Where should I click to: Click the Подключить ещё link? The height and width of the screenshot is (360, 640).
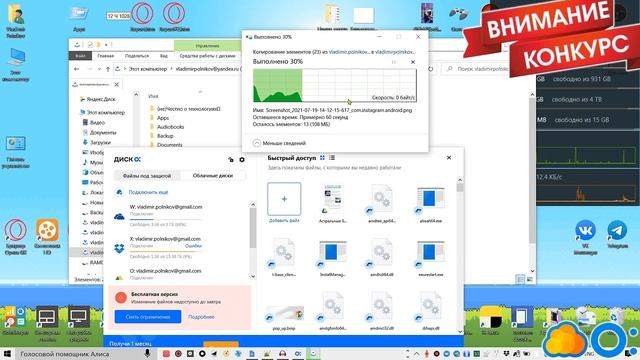(148, 192)
